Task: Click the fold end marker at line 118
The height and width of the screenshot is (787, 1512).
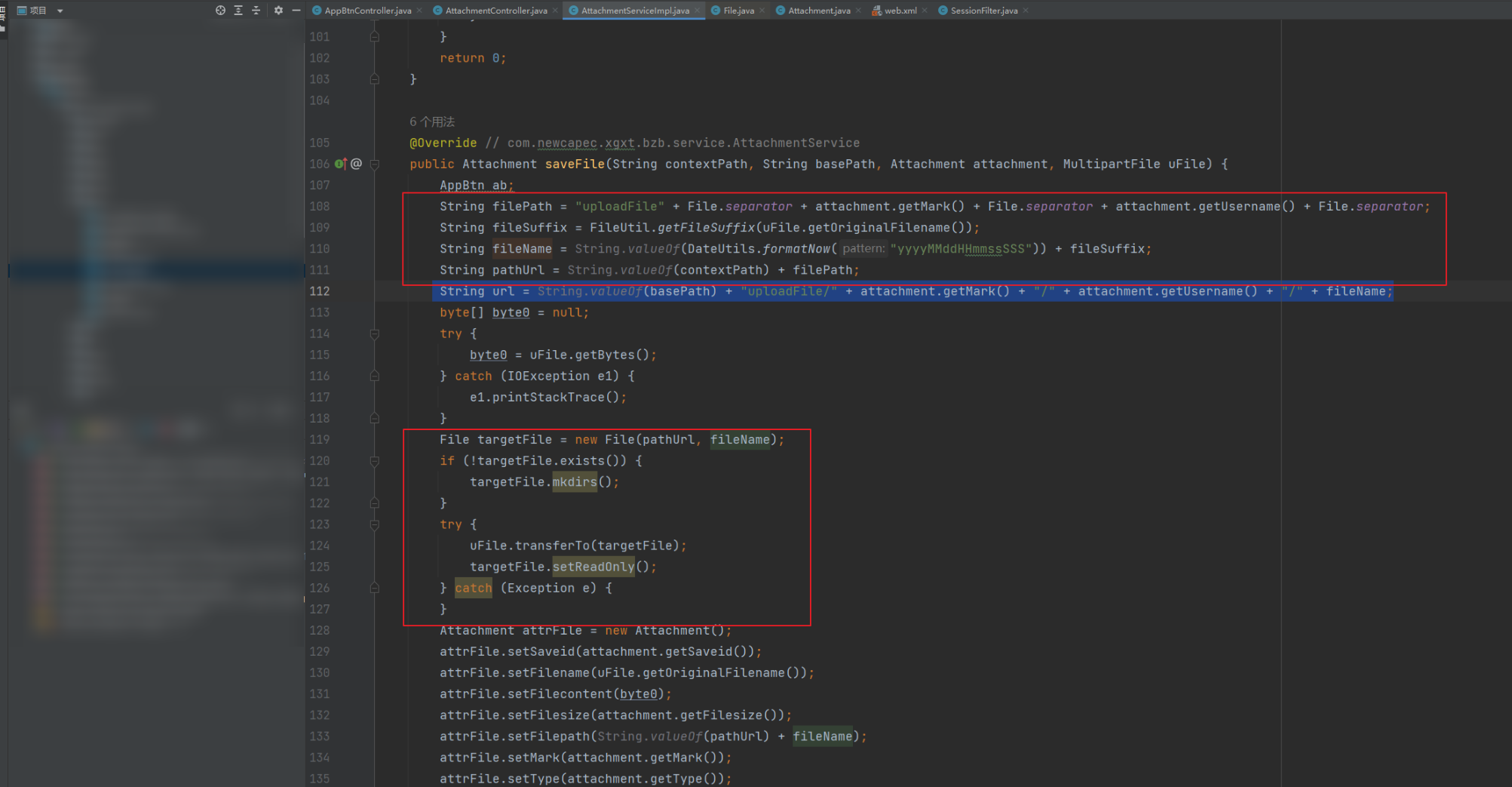Action: pos(375,418)
